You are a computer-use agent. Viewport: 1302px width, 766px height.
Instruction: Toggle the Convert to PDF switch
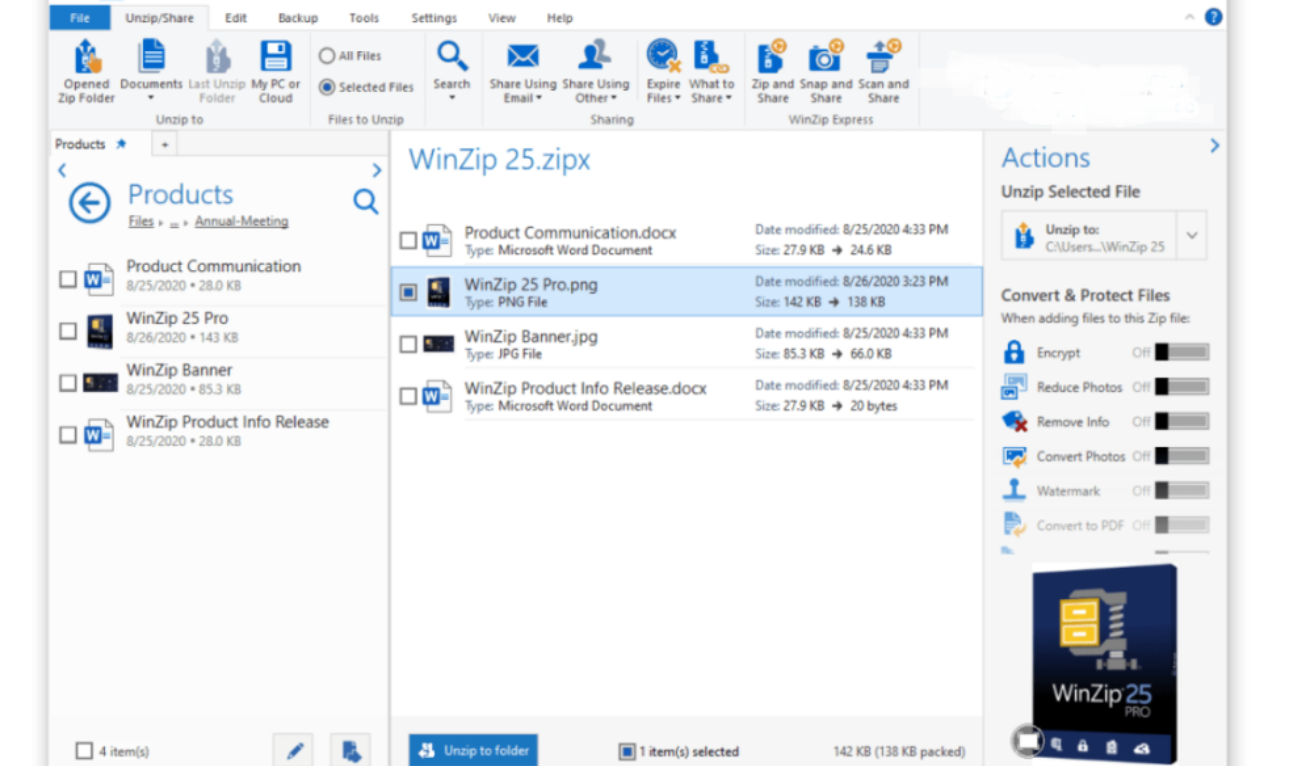tap(1182, 525)
